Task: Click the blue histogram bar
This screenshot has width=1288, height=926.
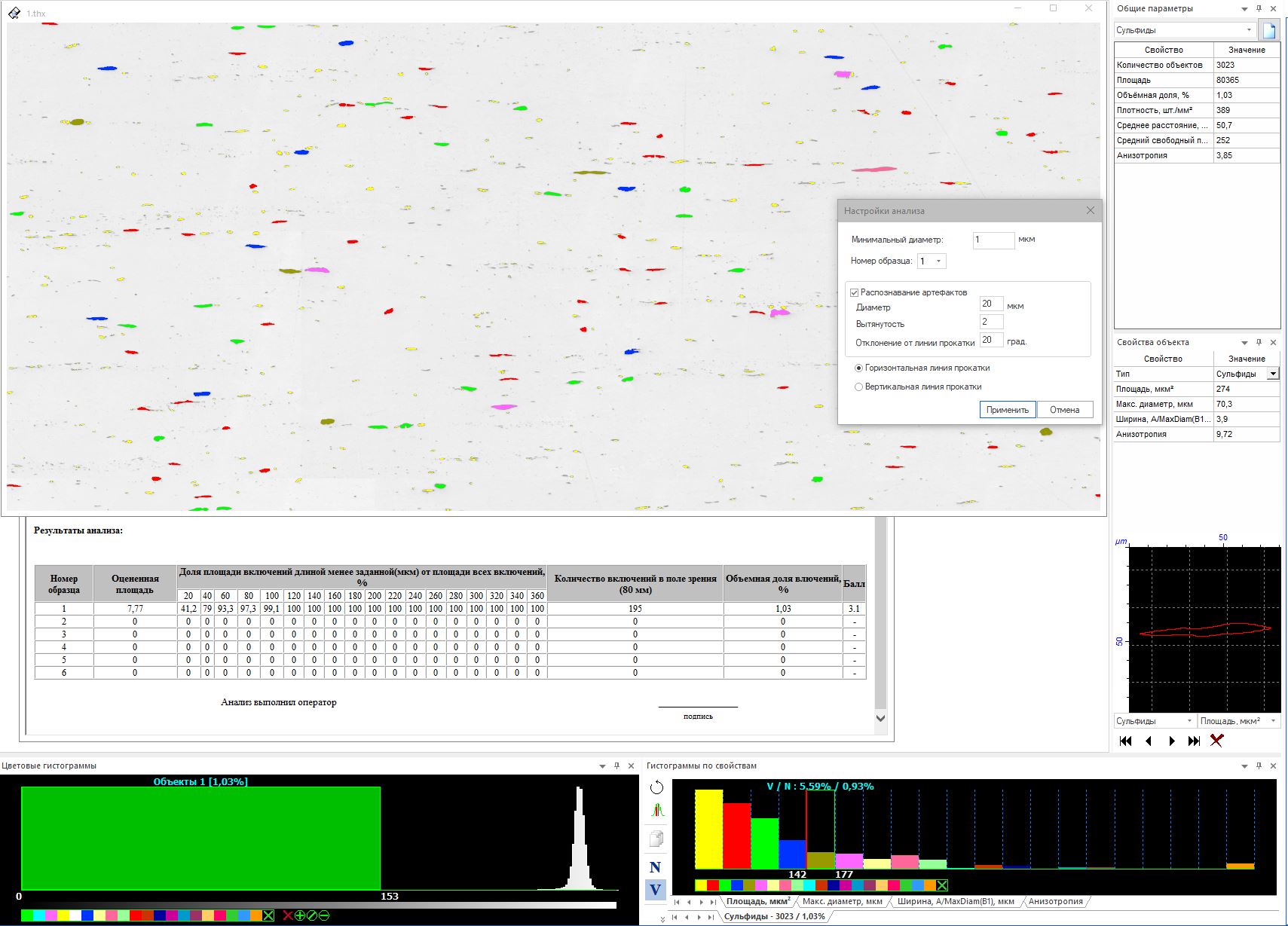Action: point(792,854)
